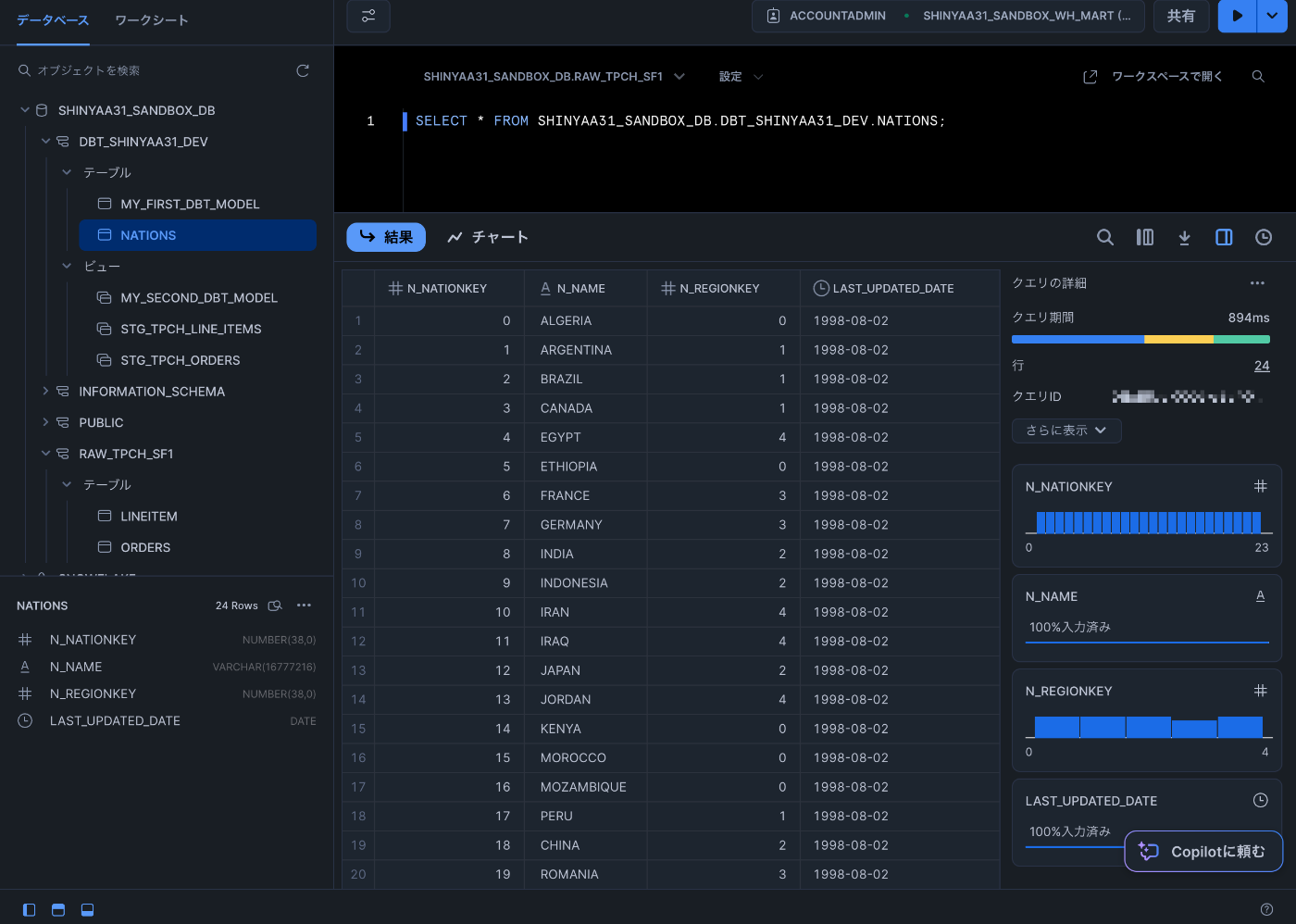This screenshot has height=924, width=1296.
Task: Expand さらに表示 show more button
Action: tap(1066, 431)
